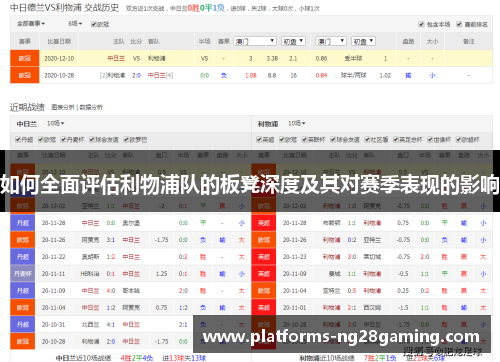Click 奥尔堡 in the 20-11-28 row
Viewport: 500px width, 362px height.
[131, 223]
